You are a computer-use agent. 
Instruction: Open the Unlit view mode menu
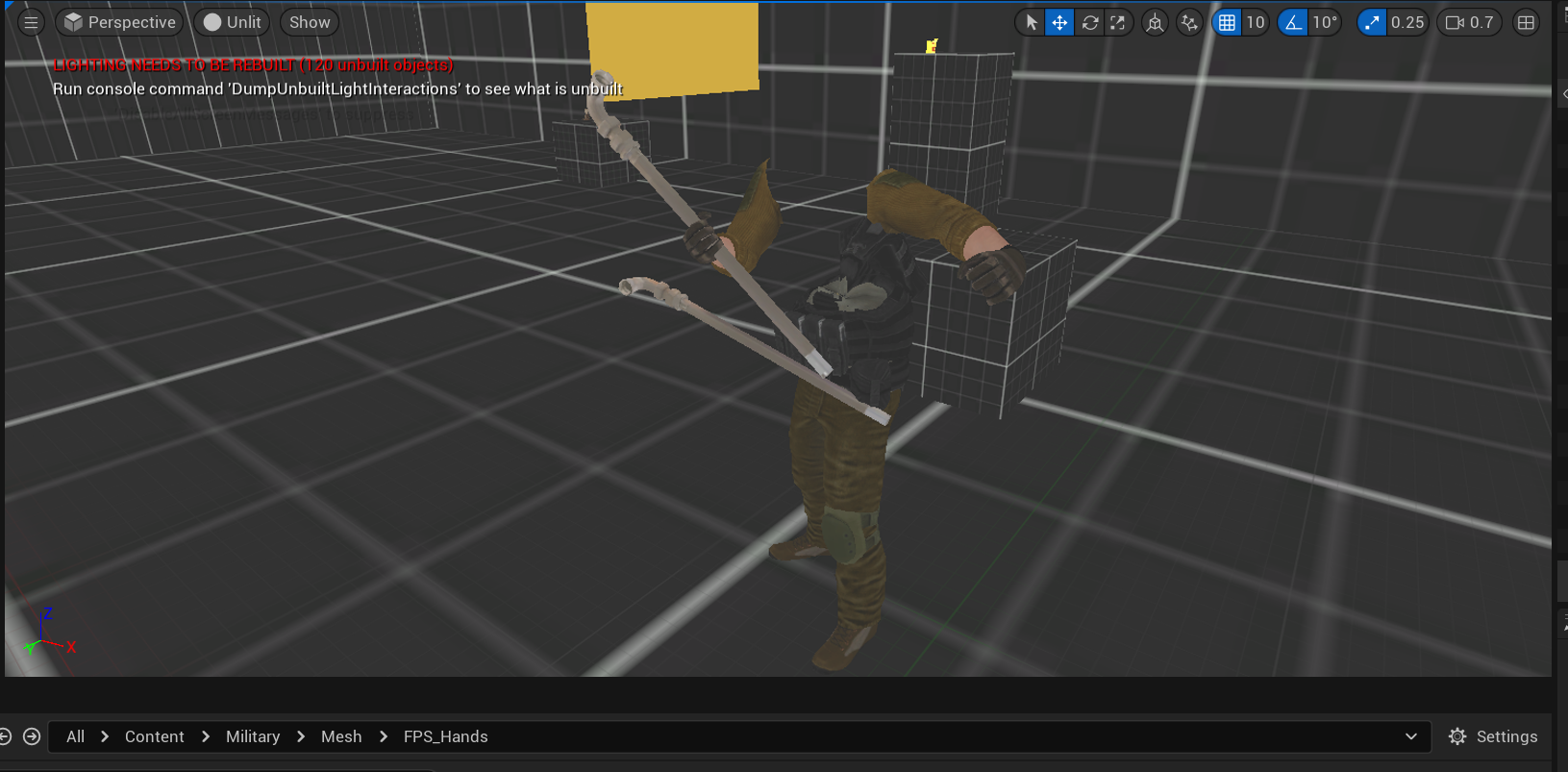tap(233, 22)
